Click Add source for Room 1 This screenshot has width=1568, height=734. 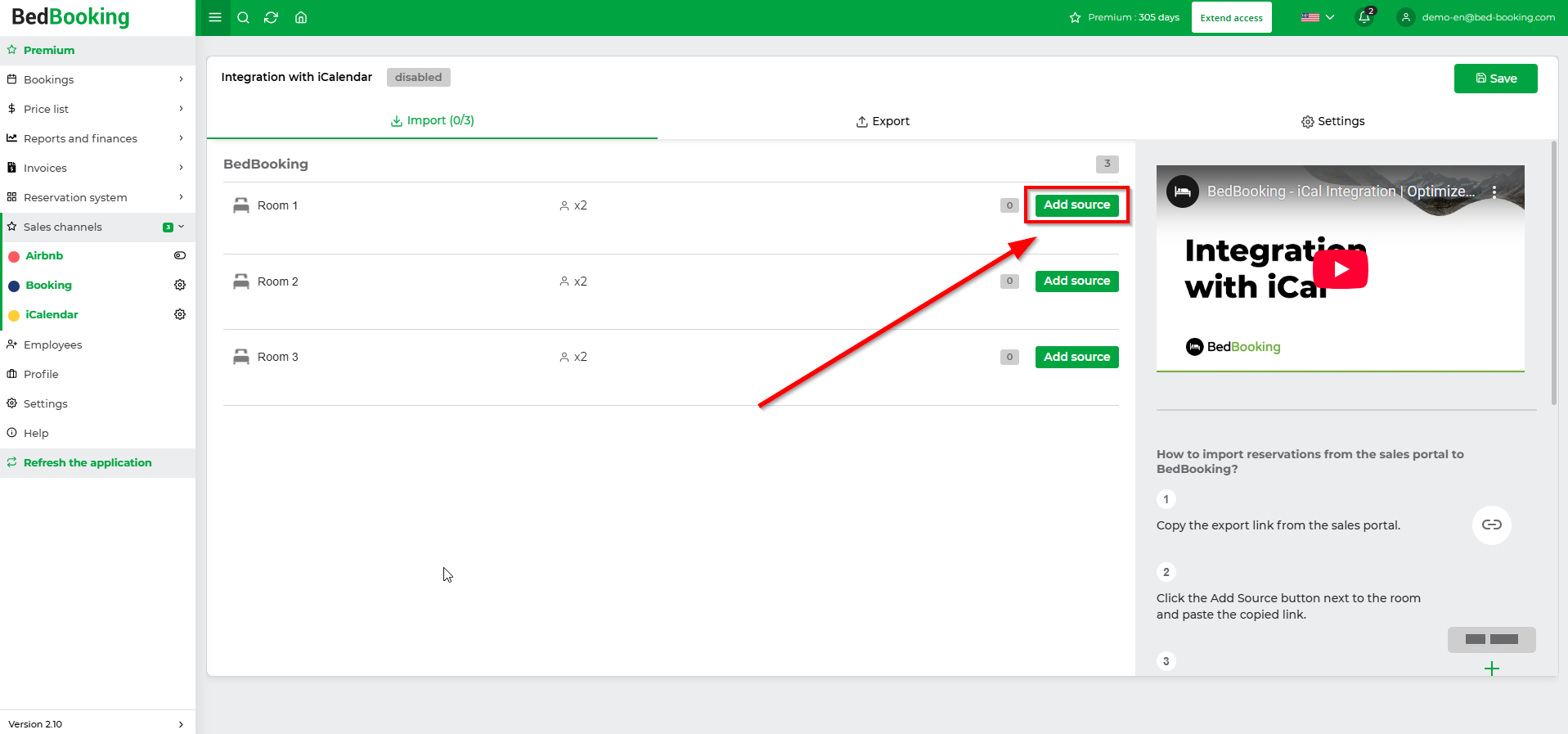pos(1076,205)
